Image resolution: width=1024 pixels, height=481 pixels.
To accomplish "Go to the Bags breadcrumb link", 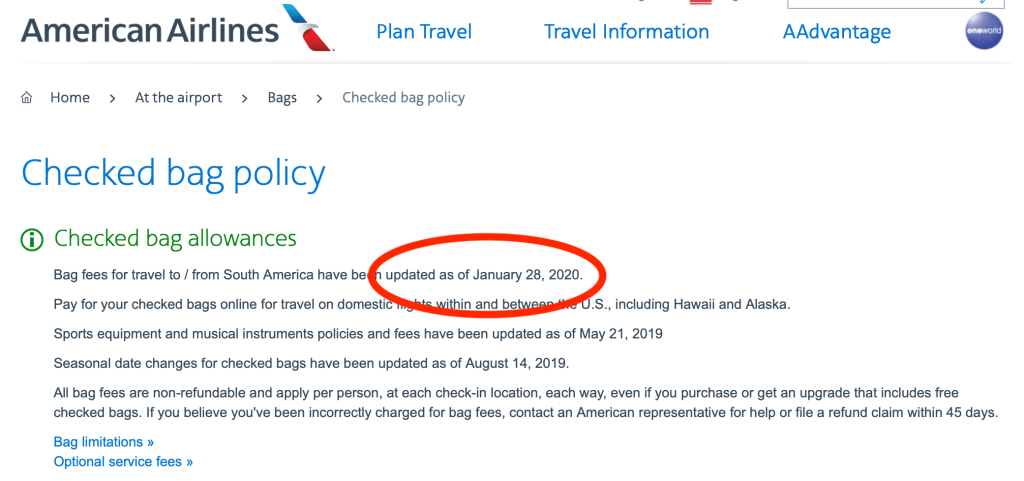I will click(x=282, y=98).
